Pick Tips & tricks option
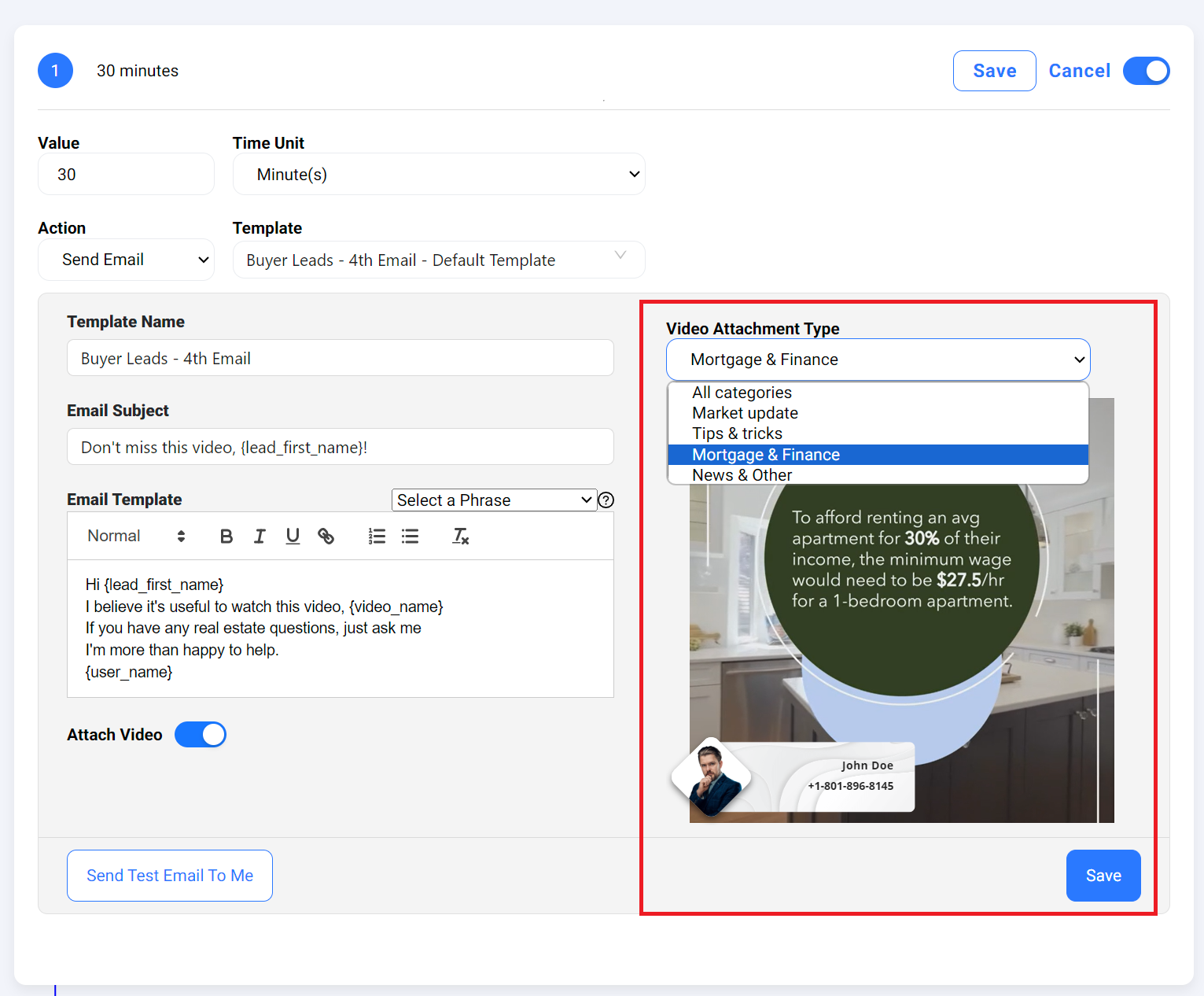Image resolution: width=1204 pixels, height=996 pixels. [737, 433]
